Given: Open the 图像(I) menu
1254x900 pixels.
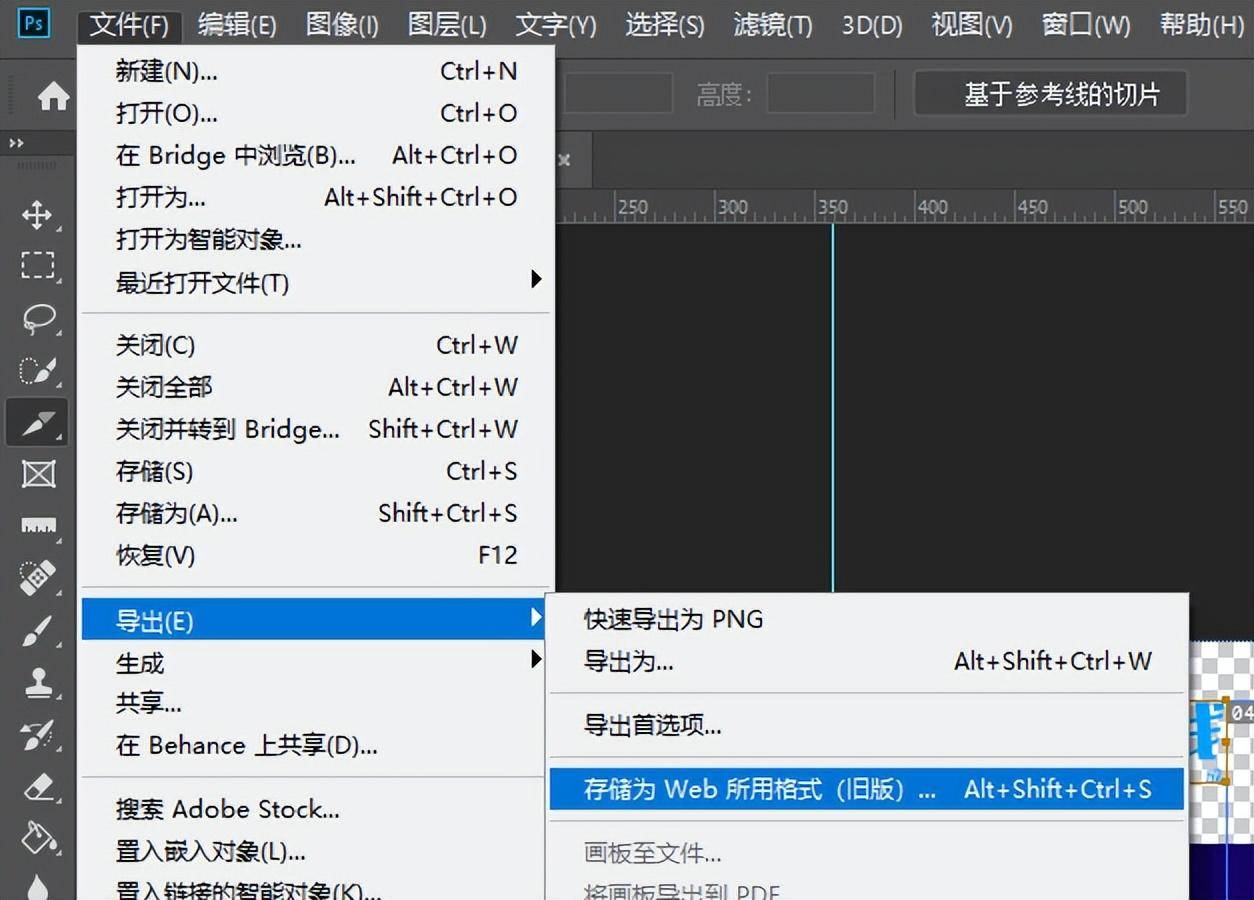Looking at the screenshot, I should coord(342,24).
